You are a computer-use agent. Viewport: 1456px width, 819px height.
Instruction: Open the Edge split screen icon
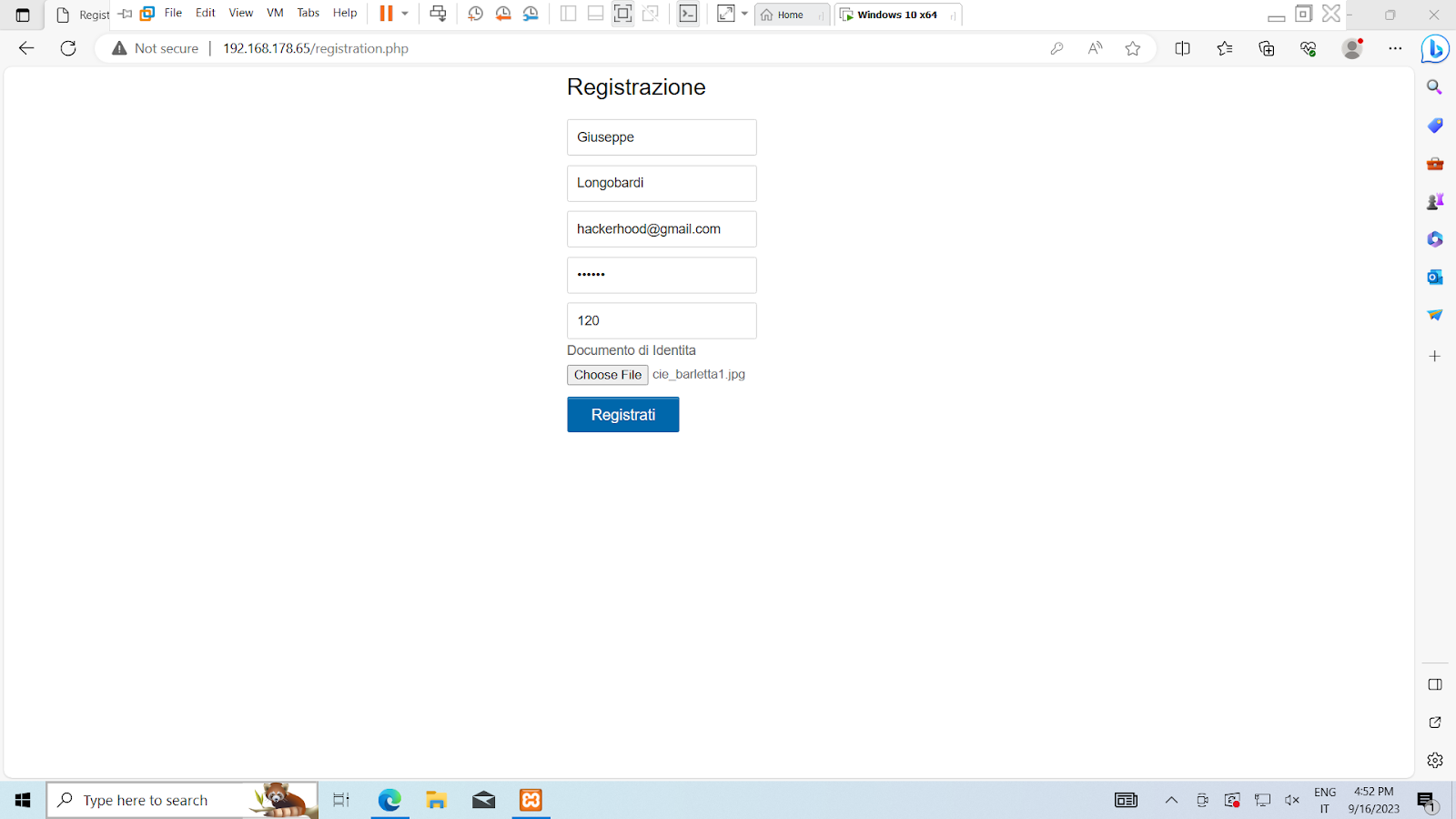(1182, 48)
